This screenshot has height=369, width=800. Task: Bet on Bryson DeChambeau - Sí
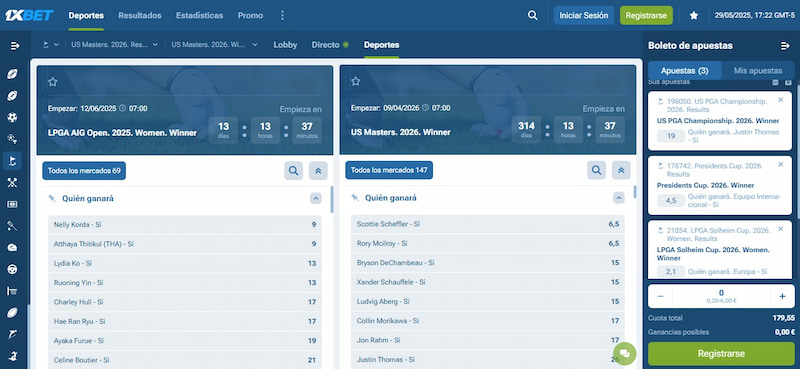click(488, 263)
